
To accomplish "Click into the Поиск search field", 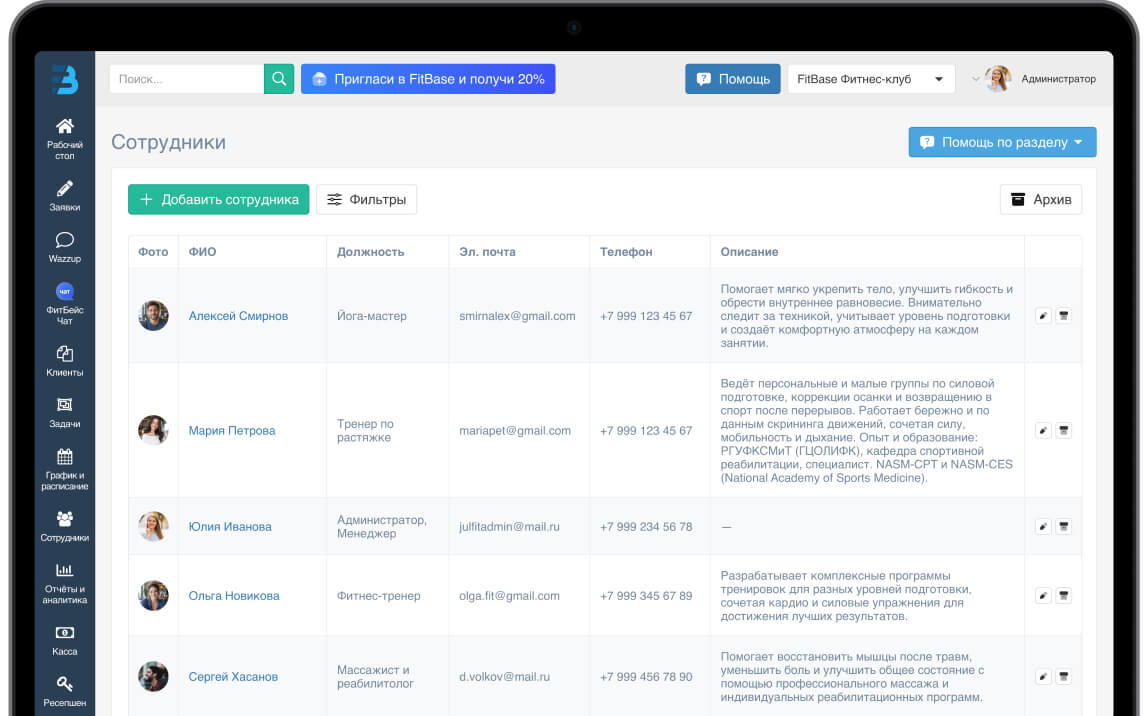I will (186, 79).
